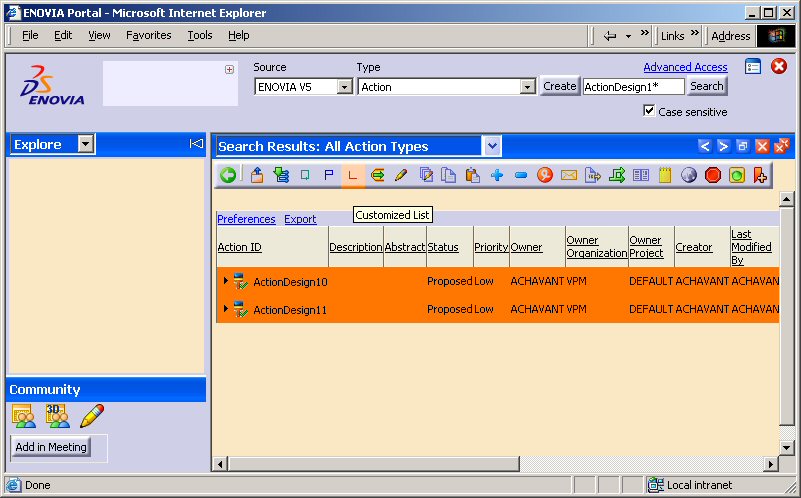
Task: Open the Favorites menu
Action: click(x=149, y=35)
